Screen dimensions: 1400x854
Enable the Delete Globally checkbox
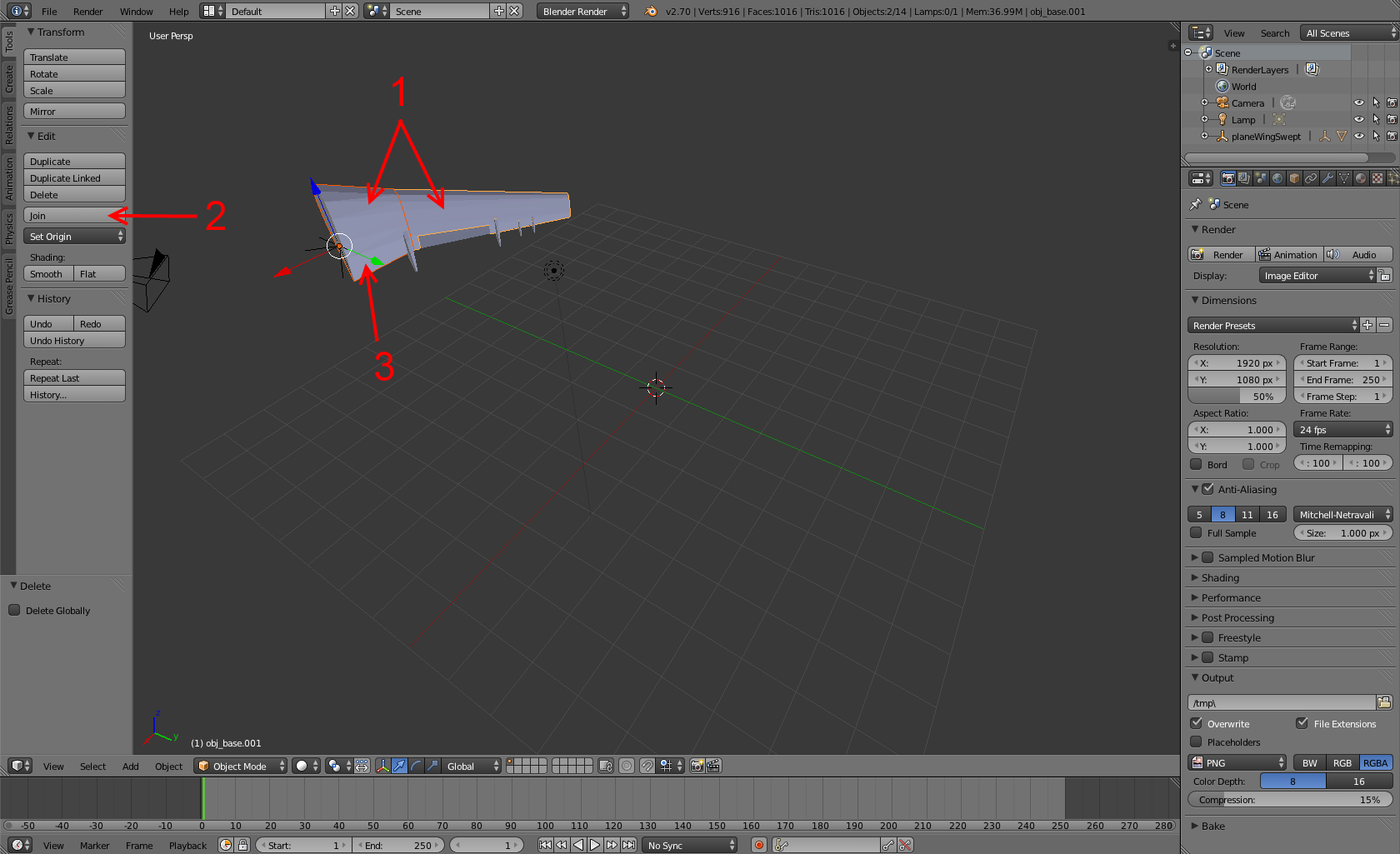pyautogui.click(x=14, y=611)
